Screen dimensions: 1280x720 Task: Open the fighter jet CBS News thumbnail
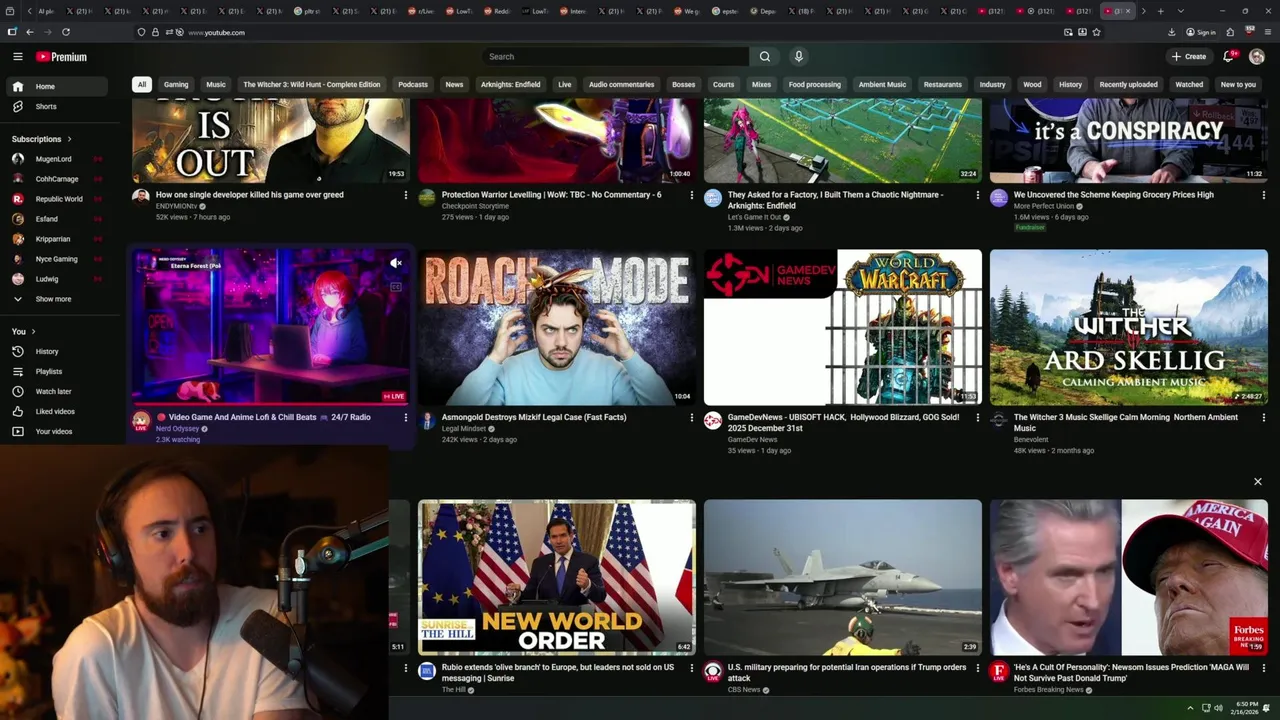coord(843,577)
